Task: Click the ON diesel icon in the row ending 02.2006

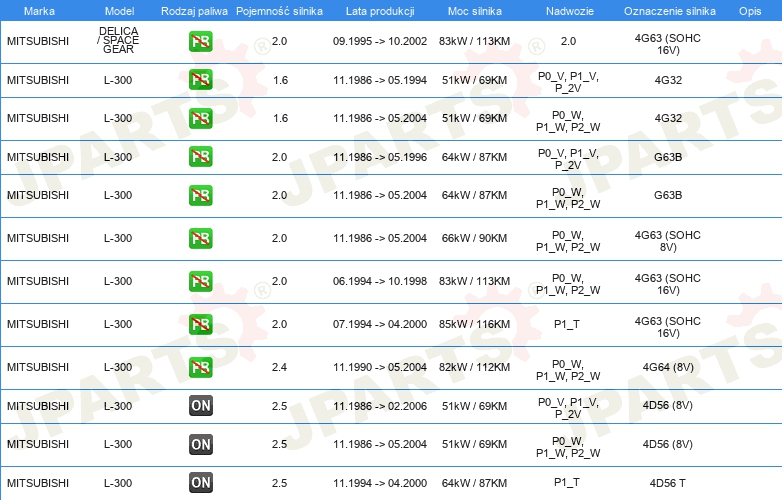Action: tap(200, 406)
